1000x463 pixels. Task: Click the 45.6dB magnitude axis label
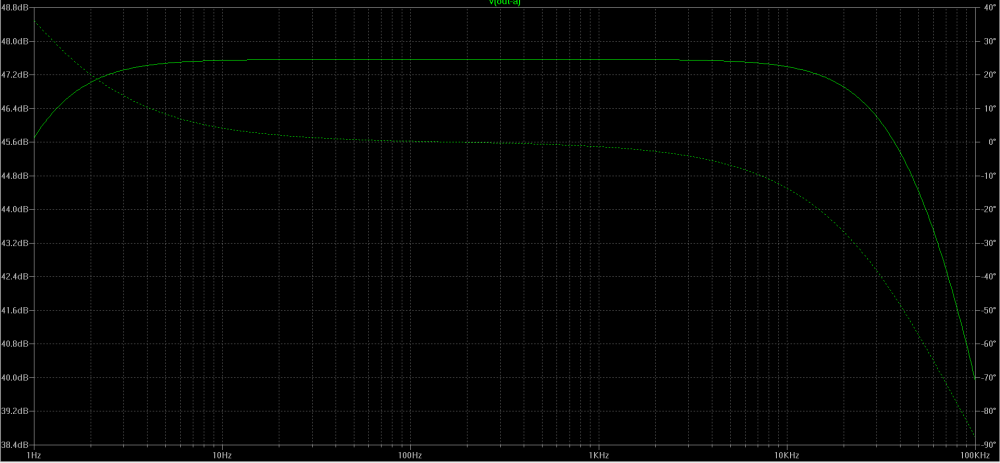(x=16, y=142)
